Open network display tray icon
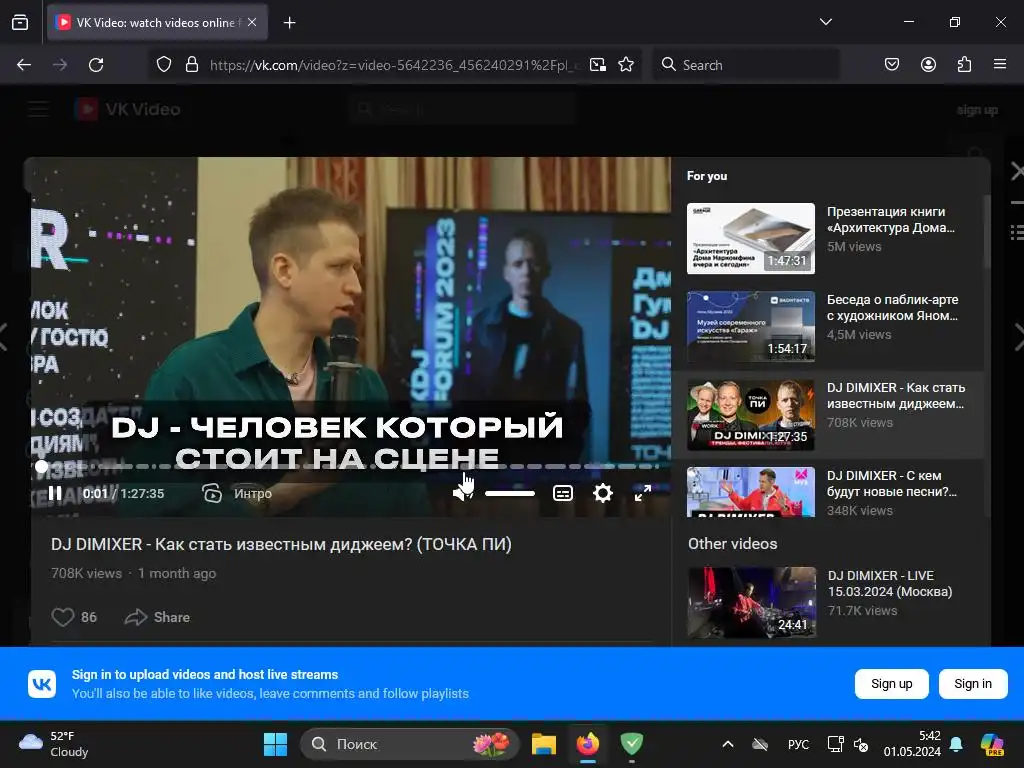 pos(835,744)
